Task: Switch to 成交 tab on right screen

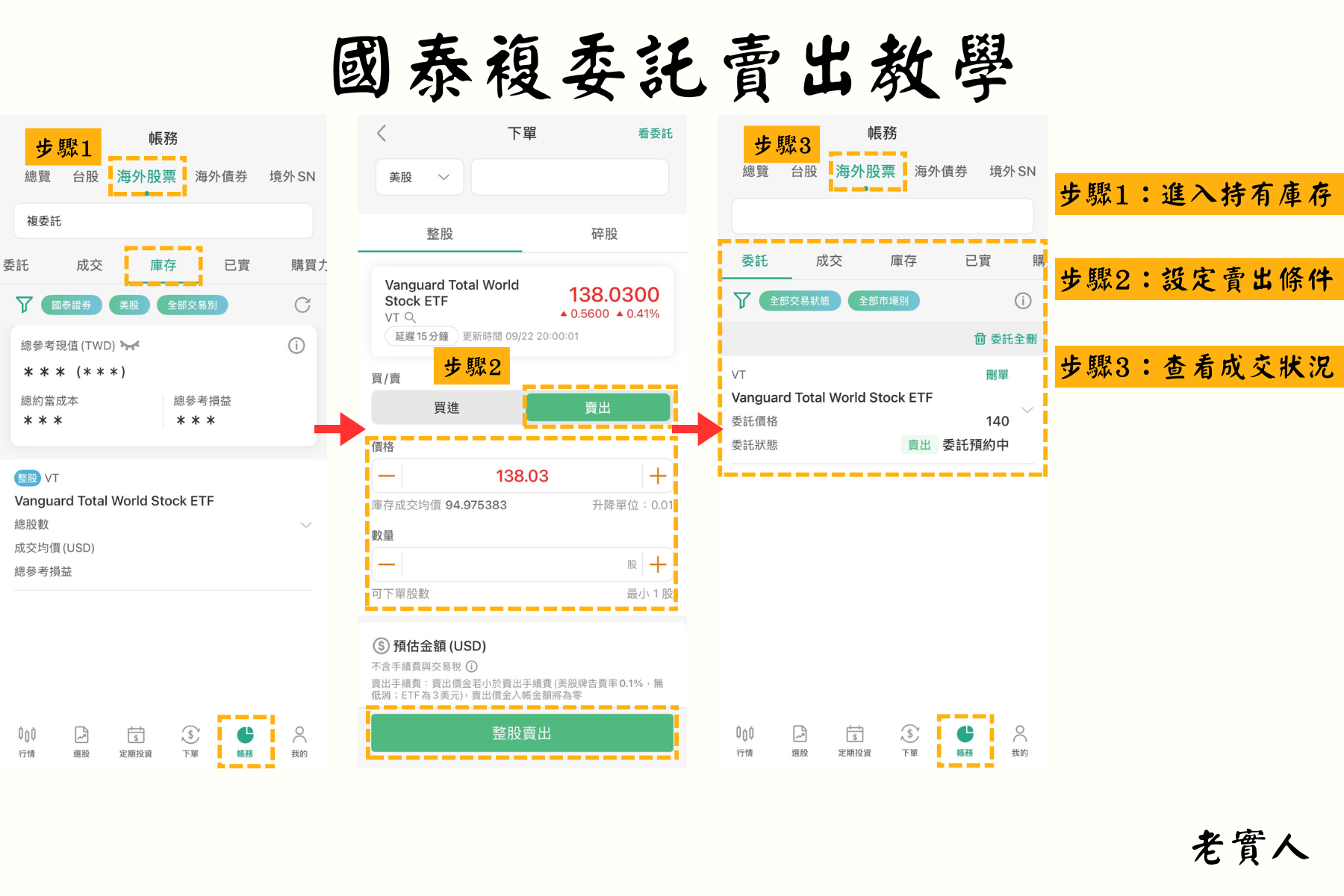Action: tap(829, 261)
